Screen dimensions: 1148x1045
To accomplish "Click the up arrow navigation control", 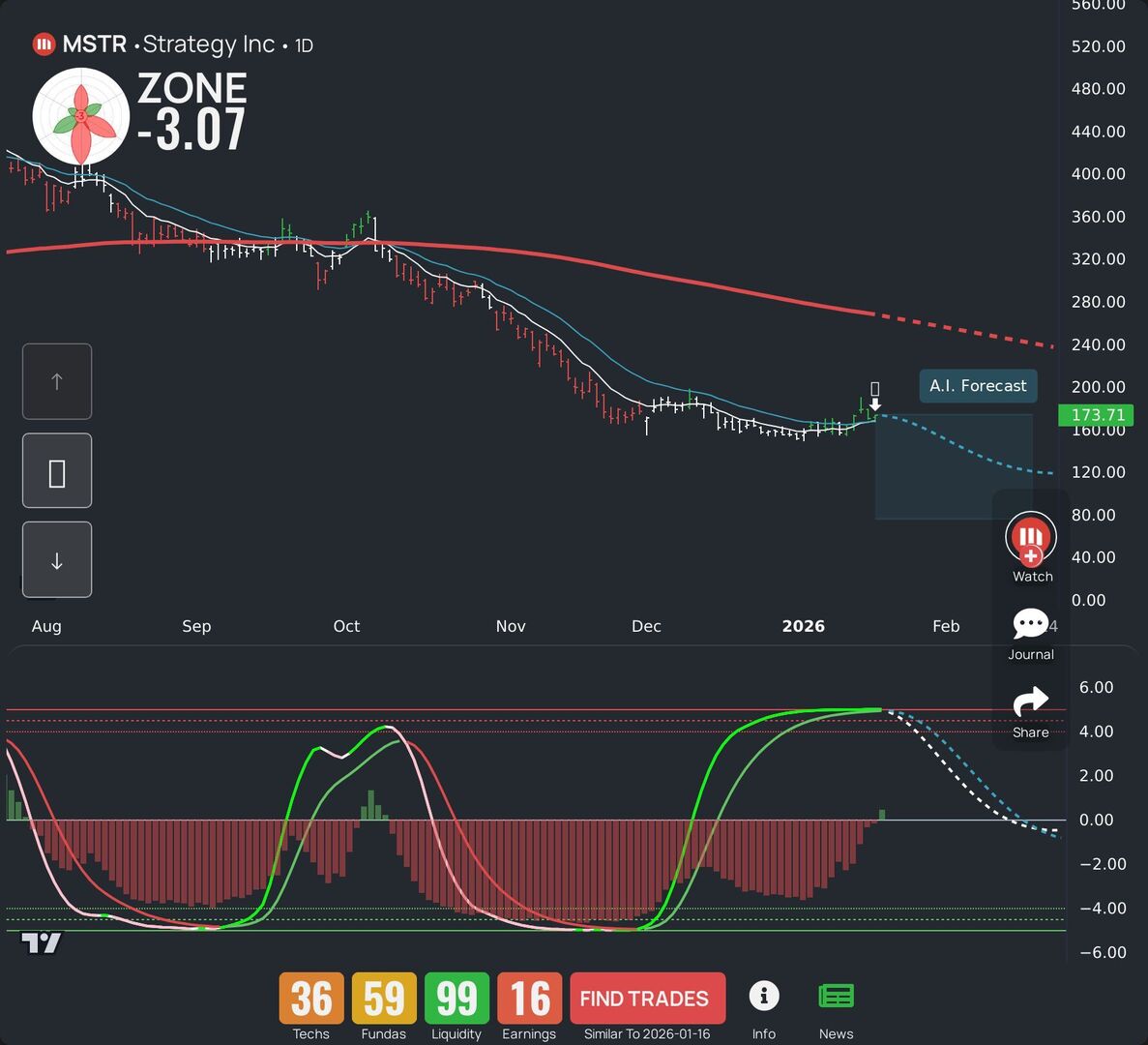I will [56, 381].
